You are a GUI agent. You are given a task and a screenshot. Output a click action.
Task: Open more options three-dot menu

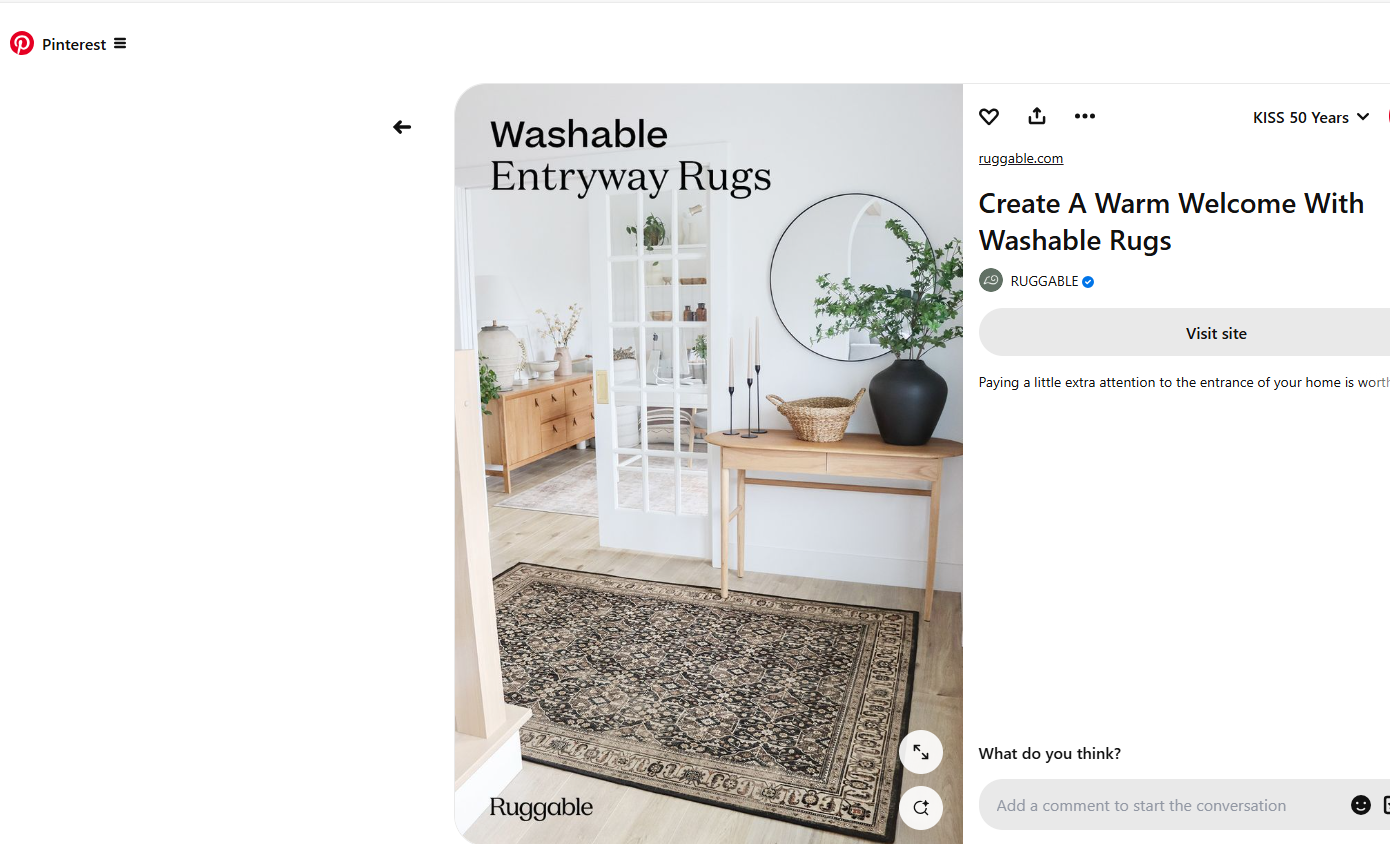click(1085, 116)
